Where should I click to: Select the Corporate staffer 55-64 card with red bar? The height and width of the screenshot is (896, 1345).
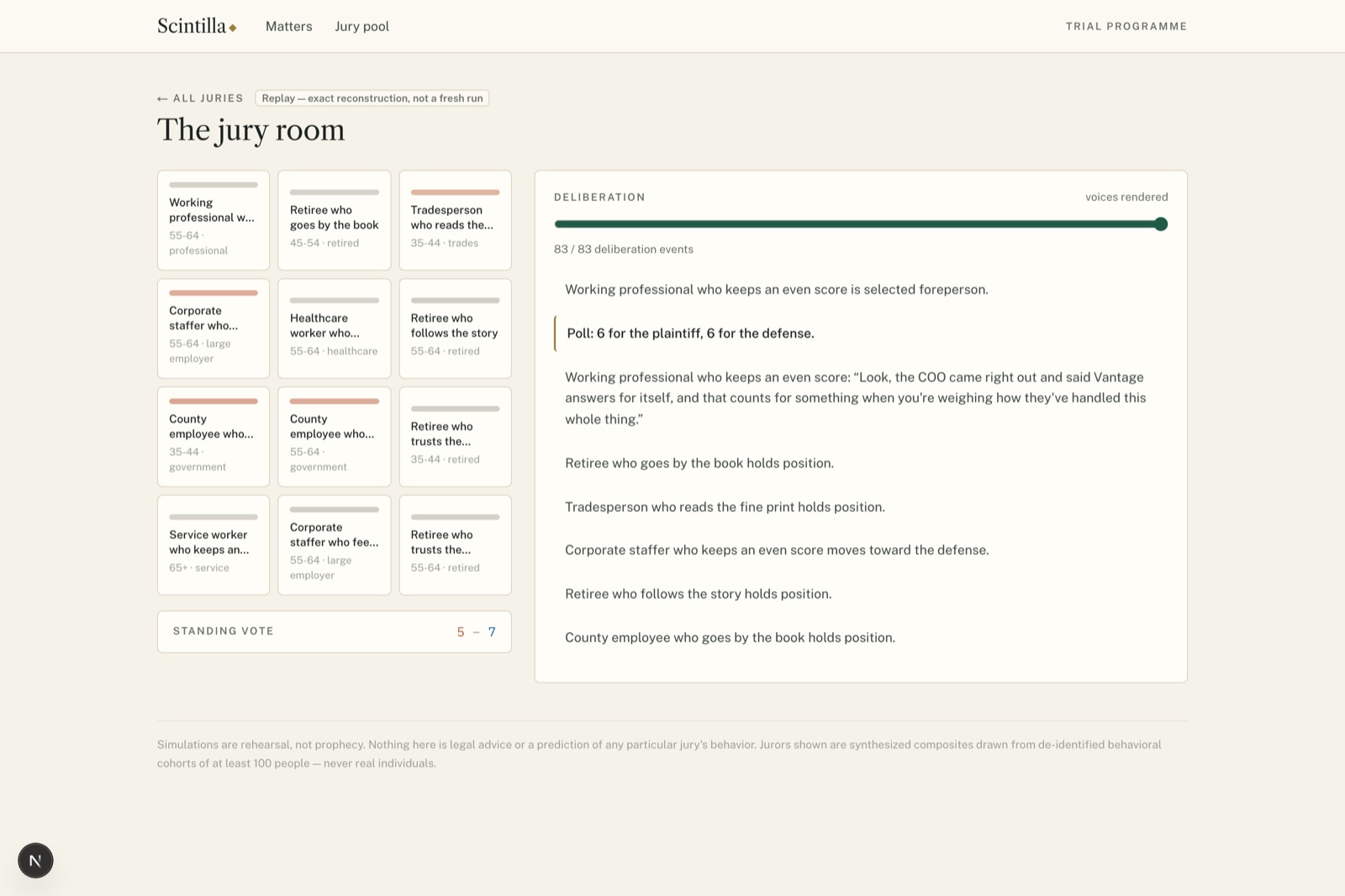pyautogui.click(x=214, y=329)
